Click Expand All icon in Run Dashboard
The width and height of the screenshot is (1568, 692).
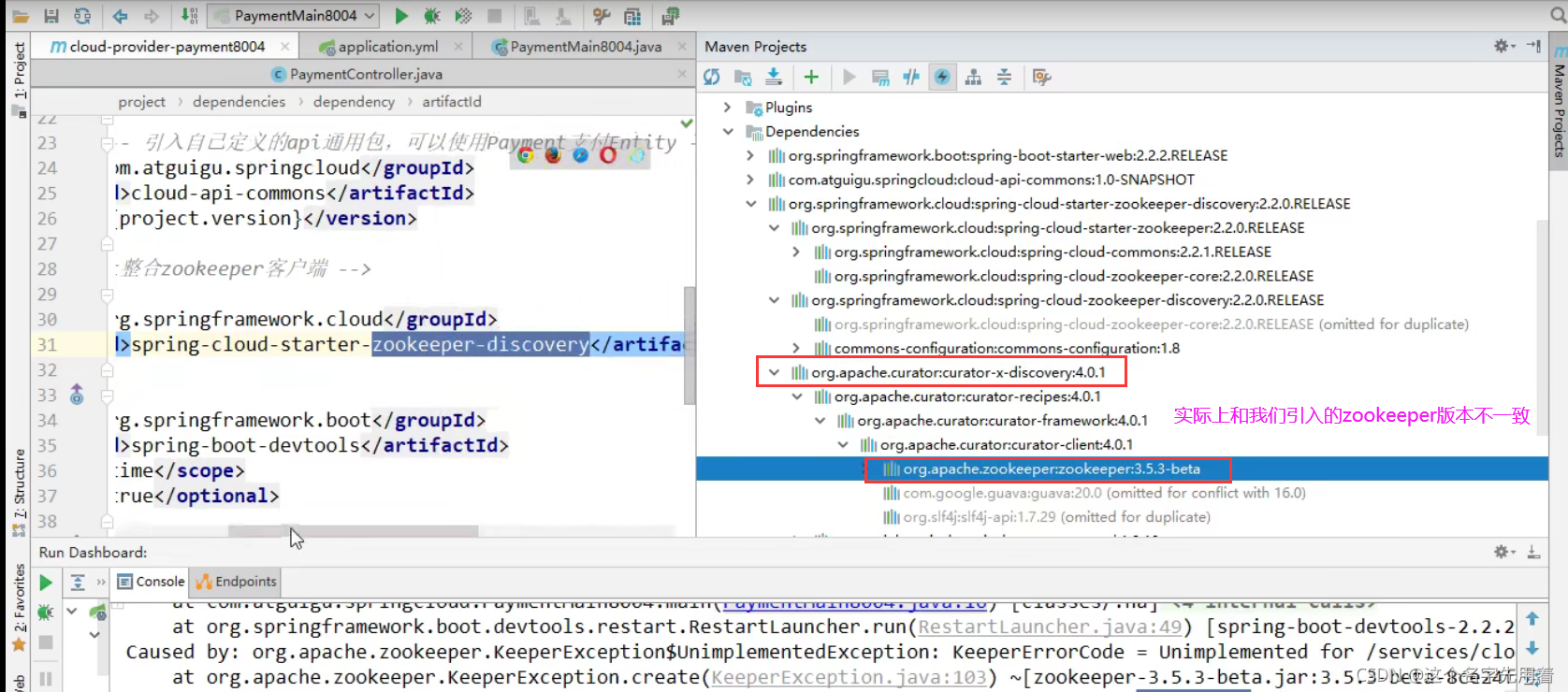[78, 583]
